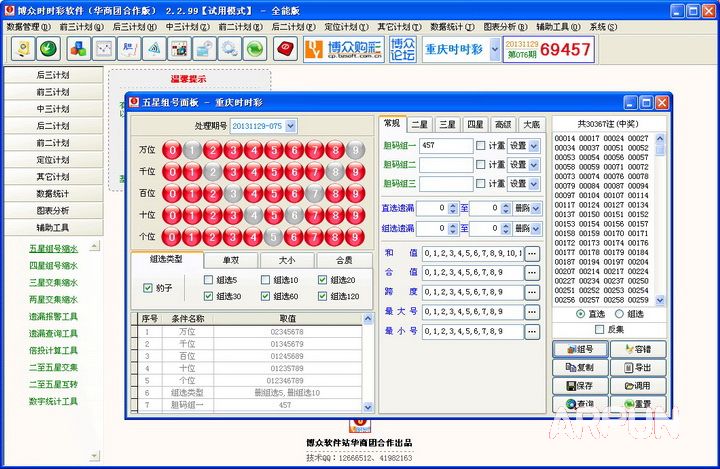The height and width of the screenshot is (469, 720).
Task: Open the 设置 dropdown for 胆码组一
Action: [534, 146]
